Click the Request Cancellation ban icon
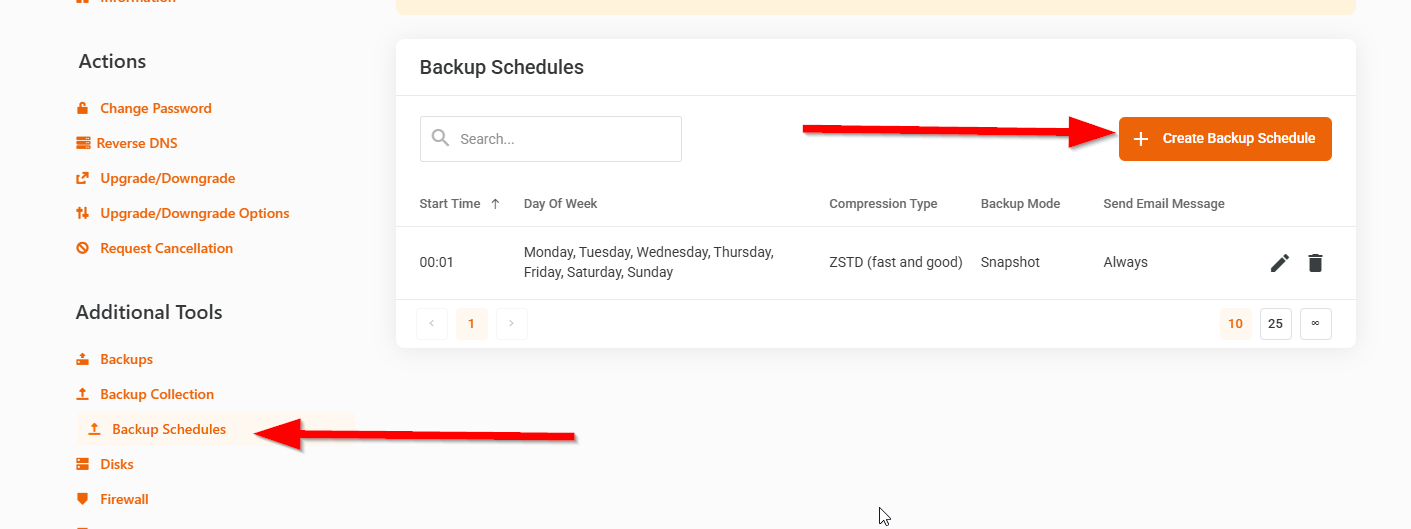Image resolution: width=1411 pixels, height=529 pixels. 82,248
